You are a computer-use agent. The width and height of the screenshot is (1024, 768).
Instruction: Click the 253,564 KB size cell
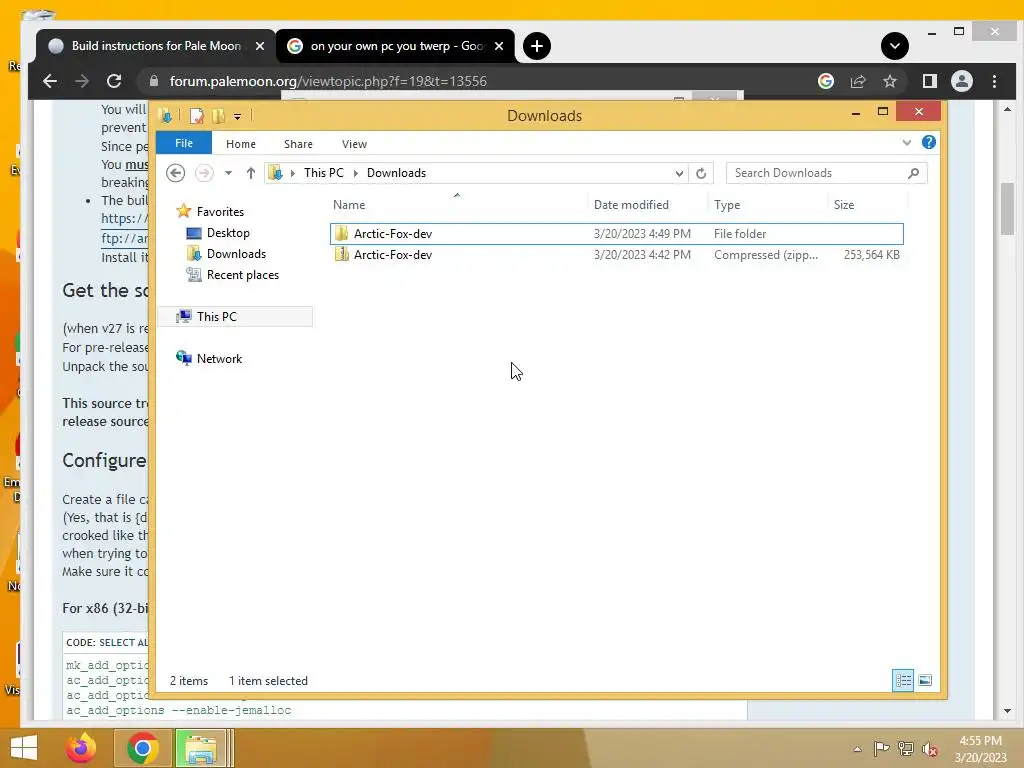click(871, 255)
